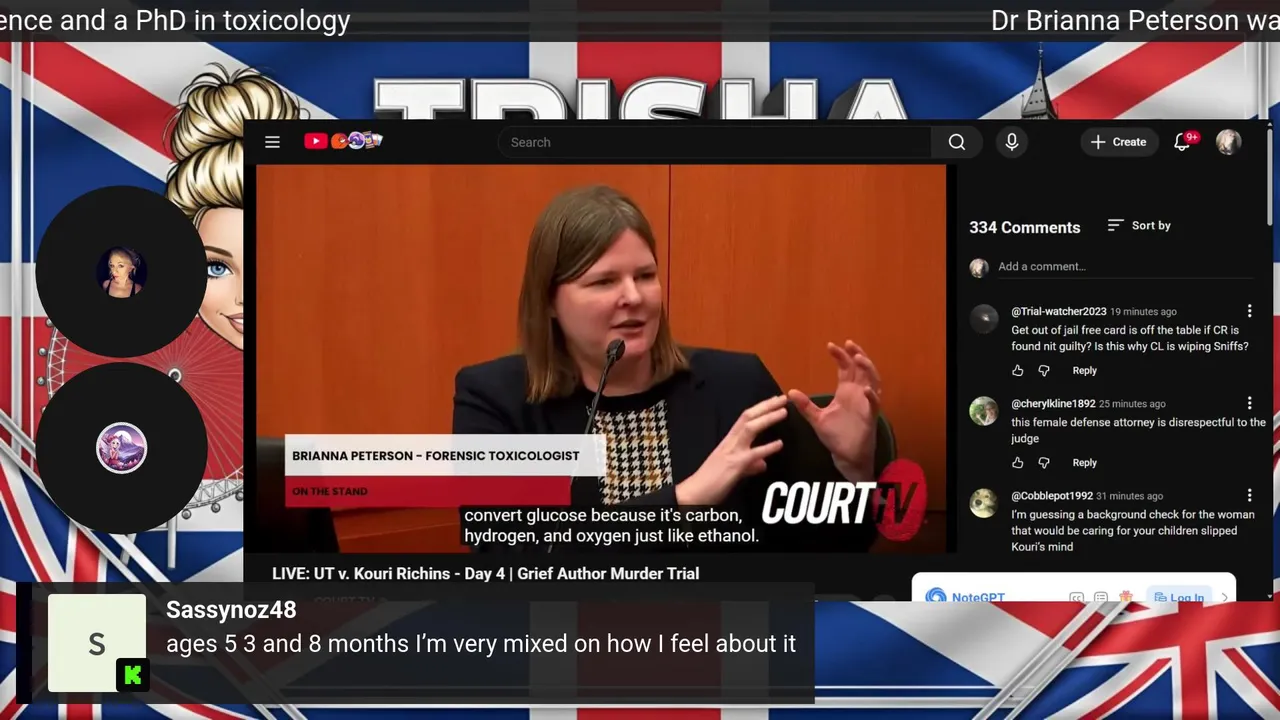Reply to the Trial-watcher2023 comment
1280x720 pixels.
tap(1085, 371)
